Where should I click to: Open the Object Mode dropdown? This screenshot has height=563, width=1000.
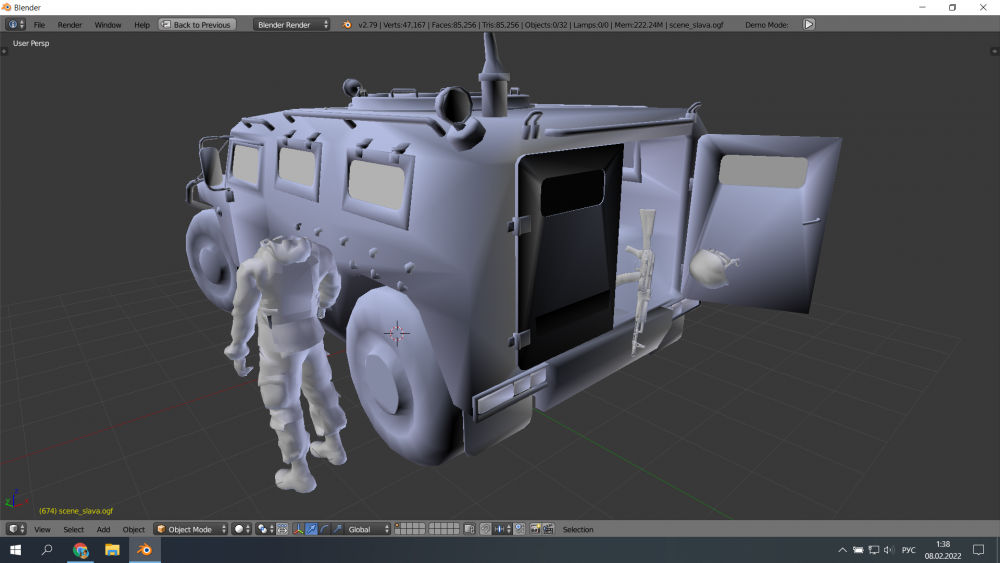point(190,529)
